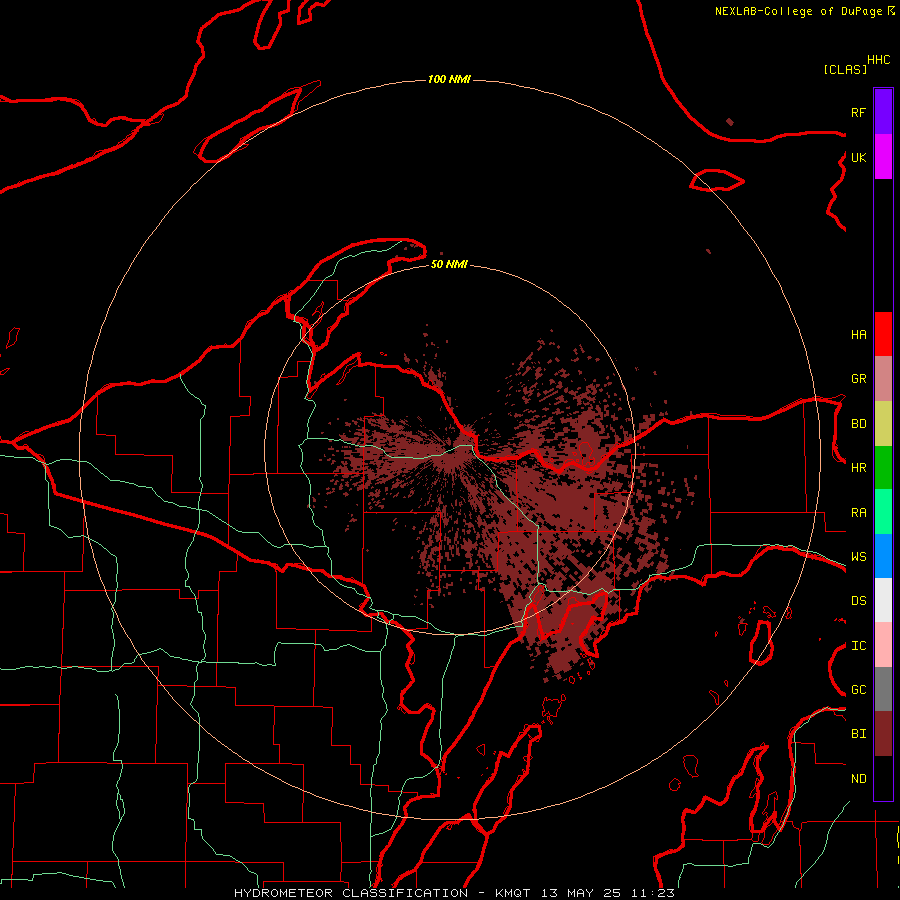Click the RF legend label
900x900 pixels.
858,112
